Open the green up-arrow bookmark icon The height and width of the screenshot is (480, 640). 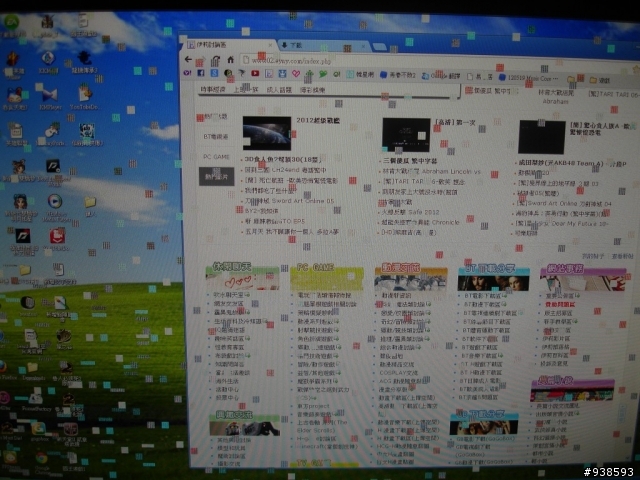tap(309, 74)
